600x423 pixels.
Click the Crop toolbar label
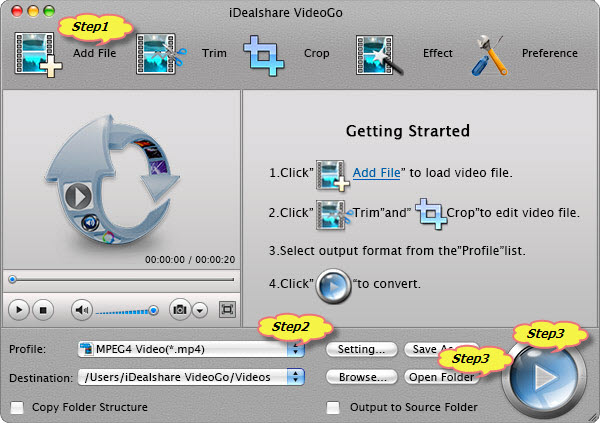pyautogui.click(x=316, y=53)
